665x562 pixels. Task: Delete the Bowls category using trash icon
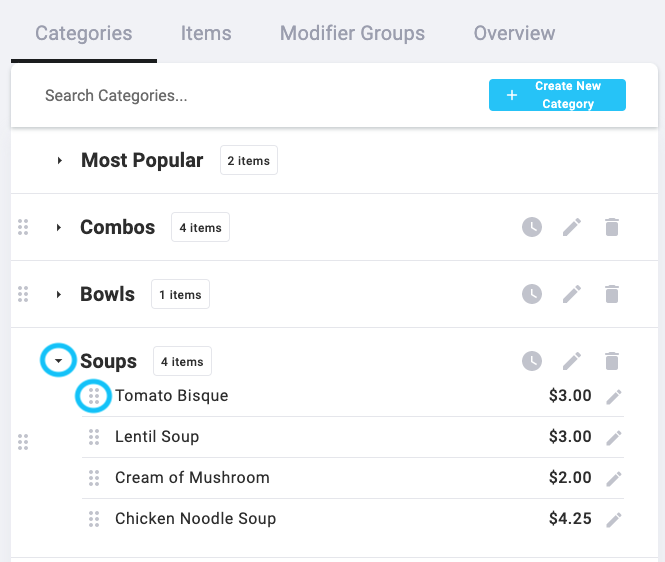(x=612, y=294)
